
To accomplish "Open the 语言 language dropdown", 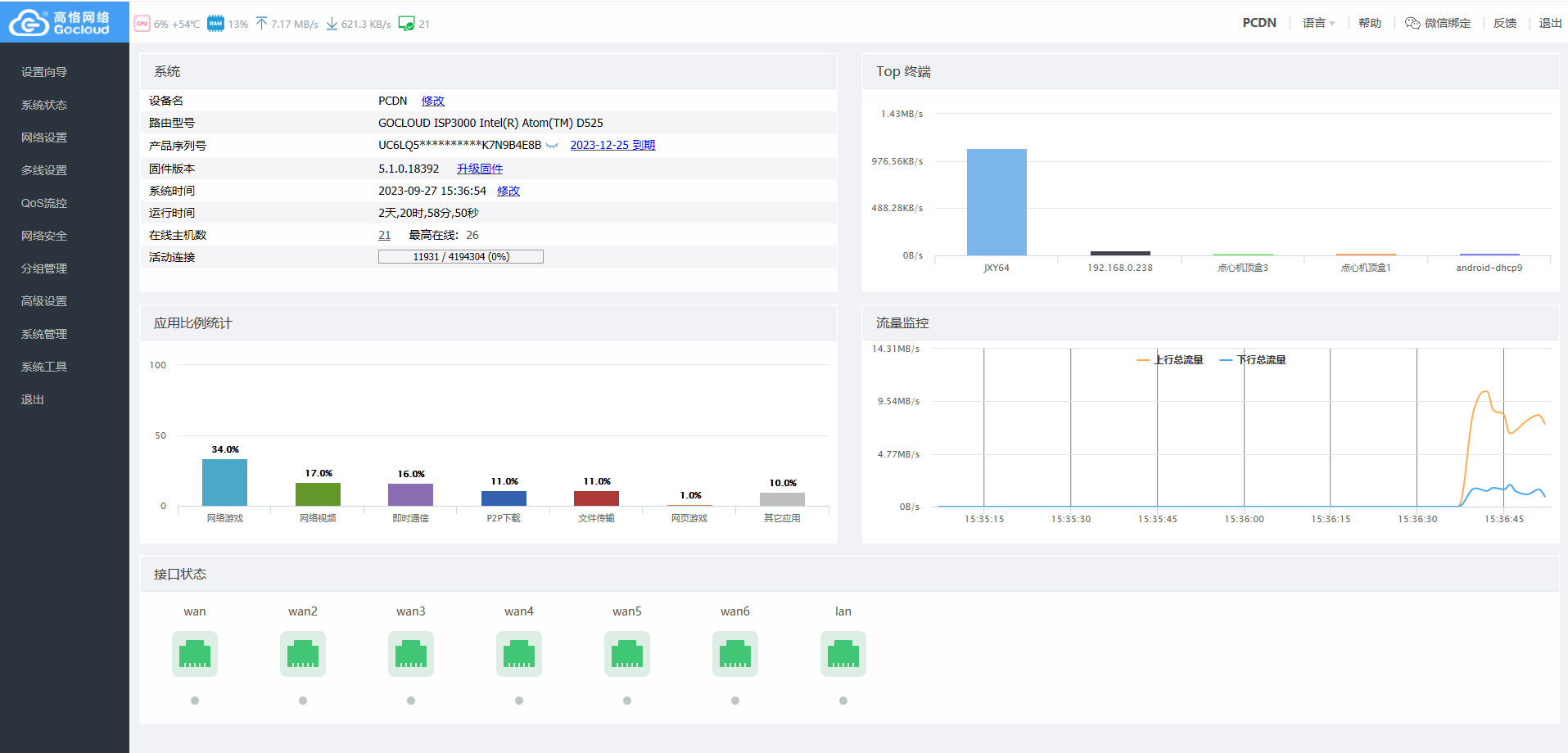I will (x=1318, y=23).
